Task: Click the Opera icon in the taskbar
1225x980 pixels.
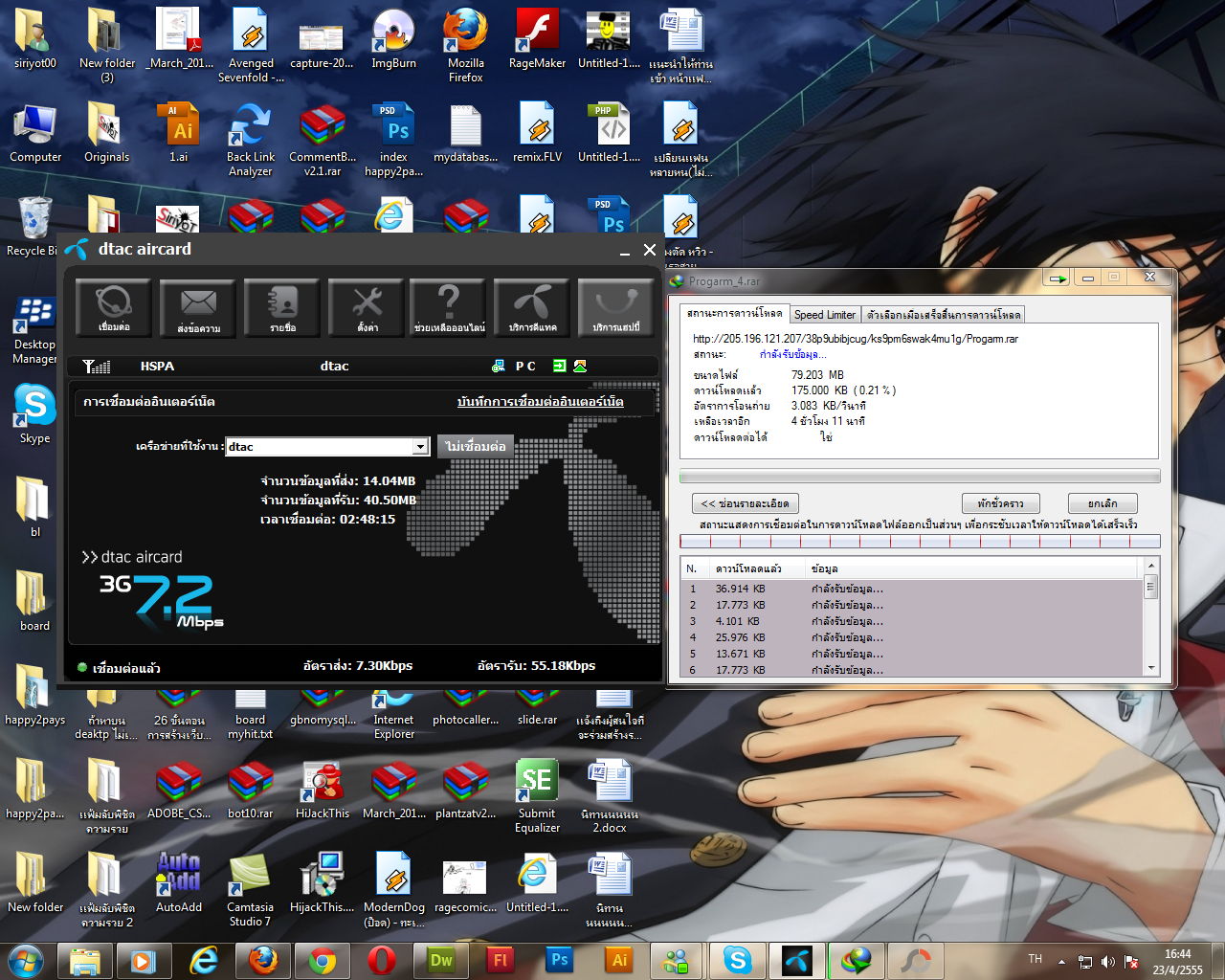Action: click(x=381, y=960)
